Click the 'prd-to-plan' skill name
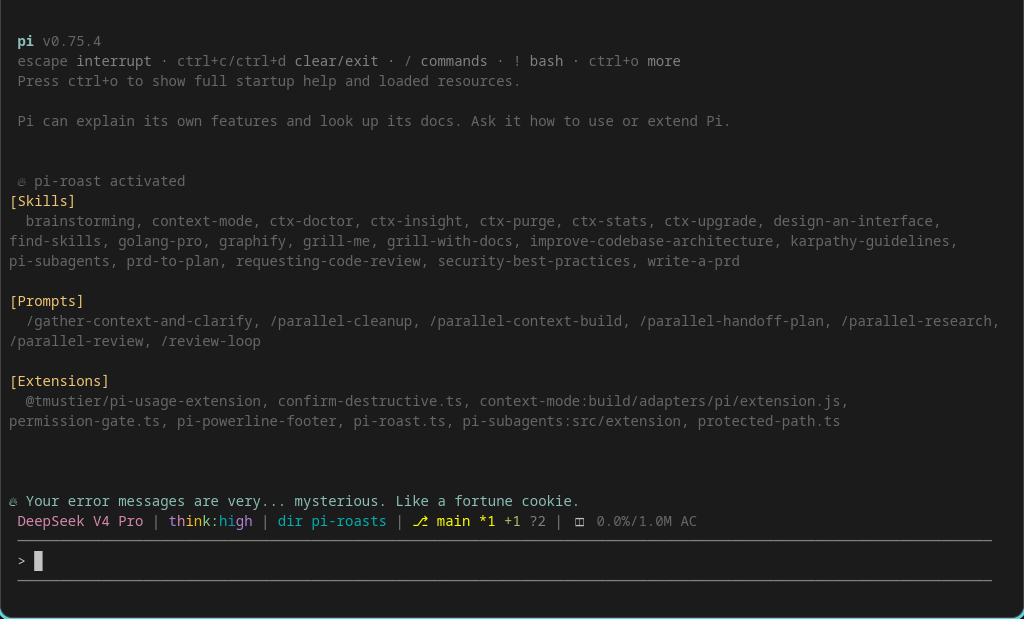 click(172, 261)
